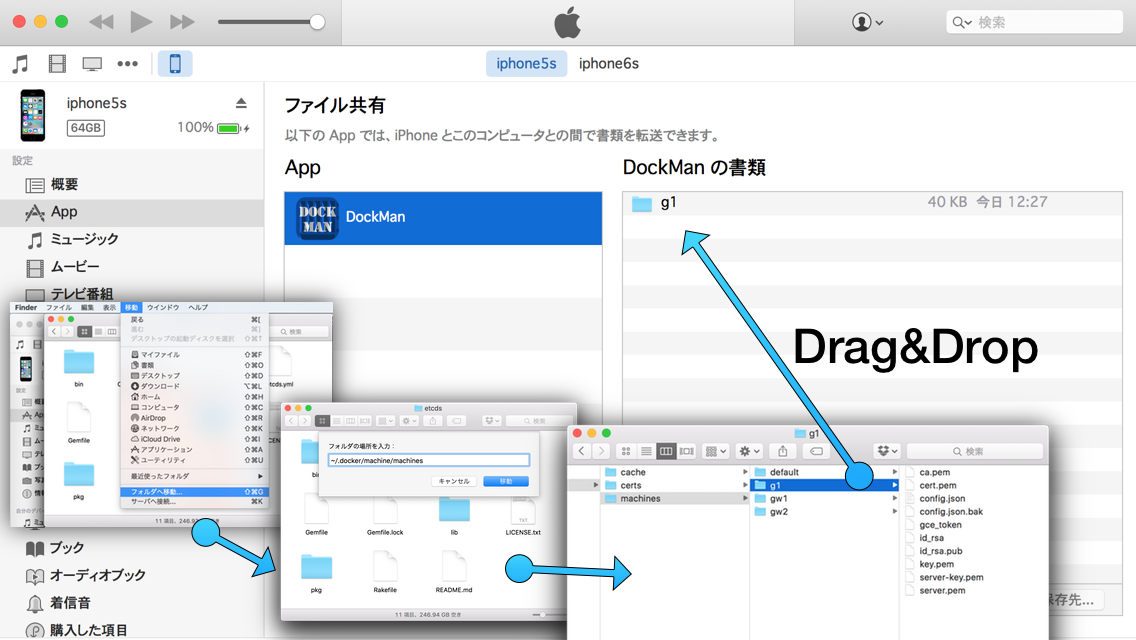The width and height of the screenshot is (1136, 640).
Task: Click the blue 移動 button in the dialog
Action: click(505, 481)
